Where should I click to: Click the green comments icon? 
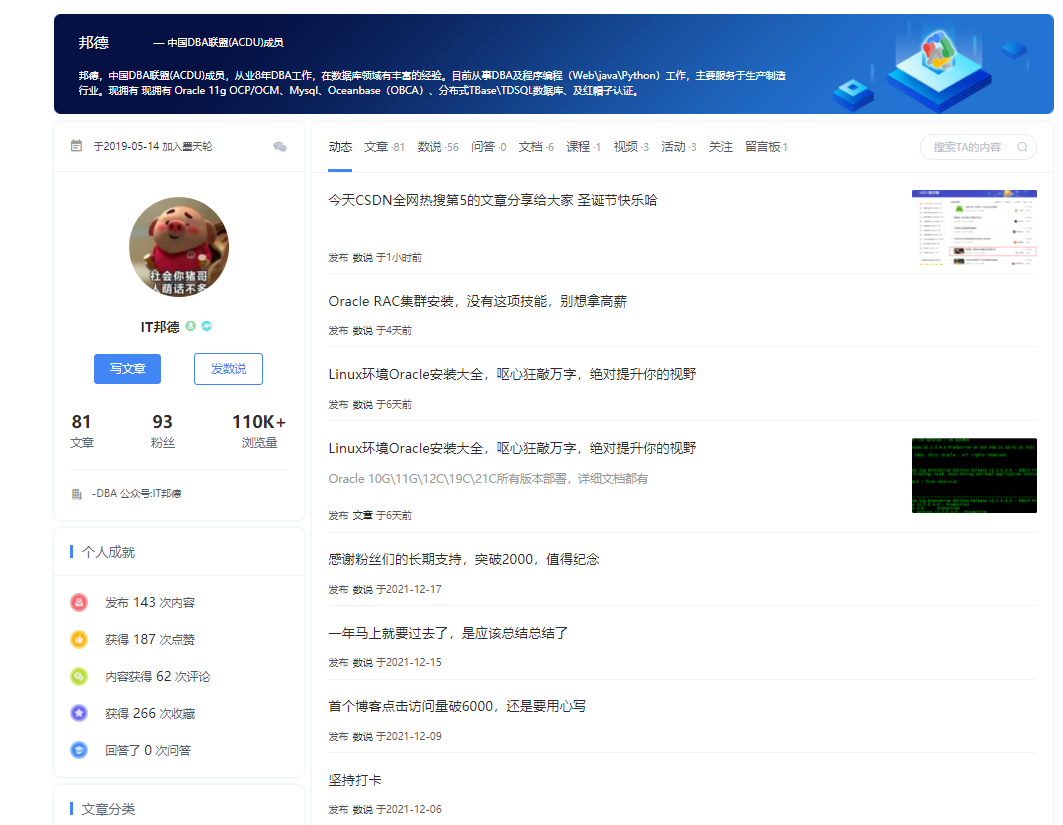79,677
